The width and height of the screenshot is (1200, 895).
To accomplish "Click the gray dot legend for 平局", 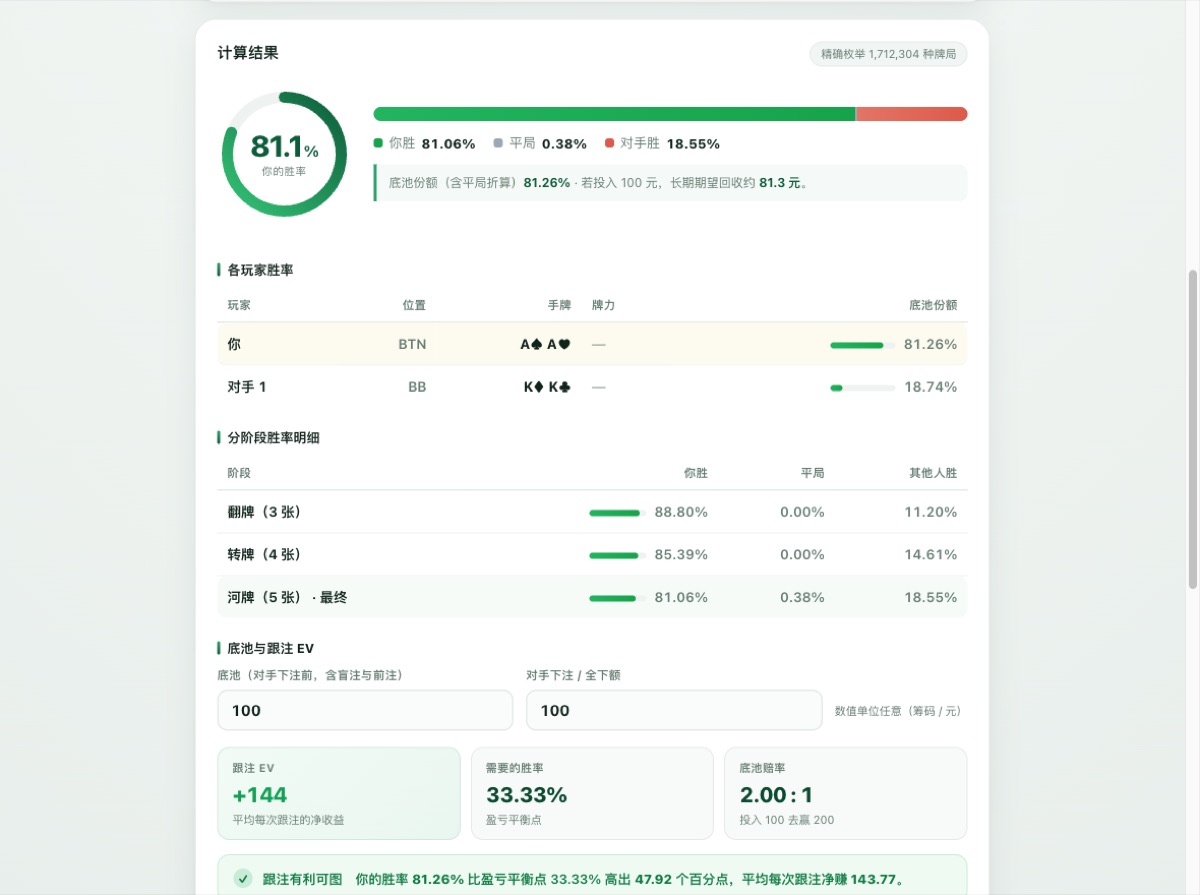I will tap(498, 143).
